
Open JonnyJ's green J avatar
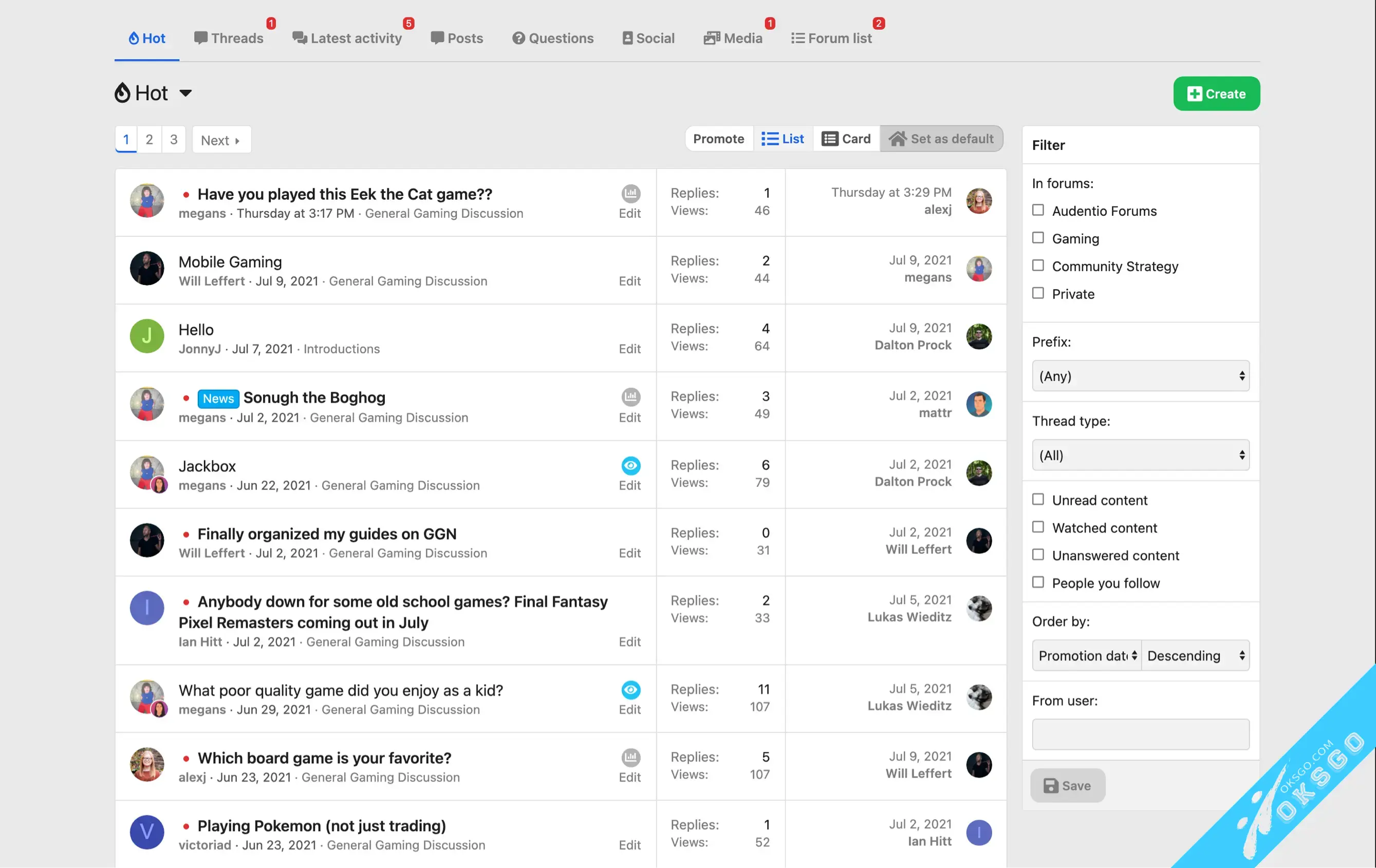click(147, 336)
